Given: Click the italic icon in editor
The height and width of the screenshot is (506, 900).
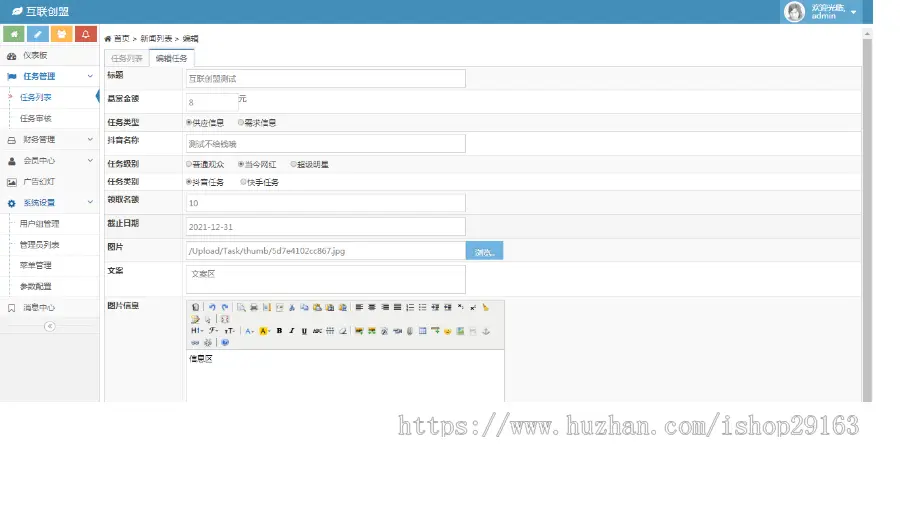Looking at the screenshot, I should tap(292, 331).
